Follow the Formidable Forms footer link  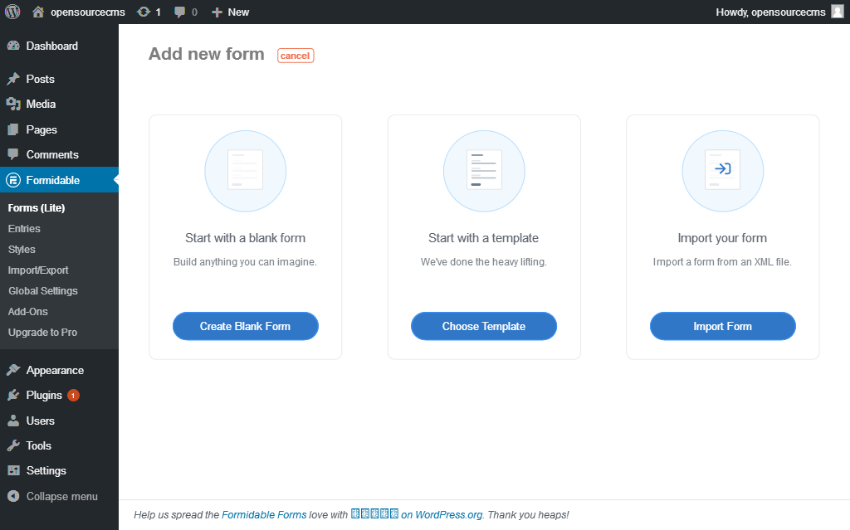click(264, 515)
